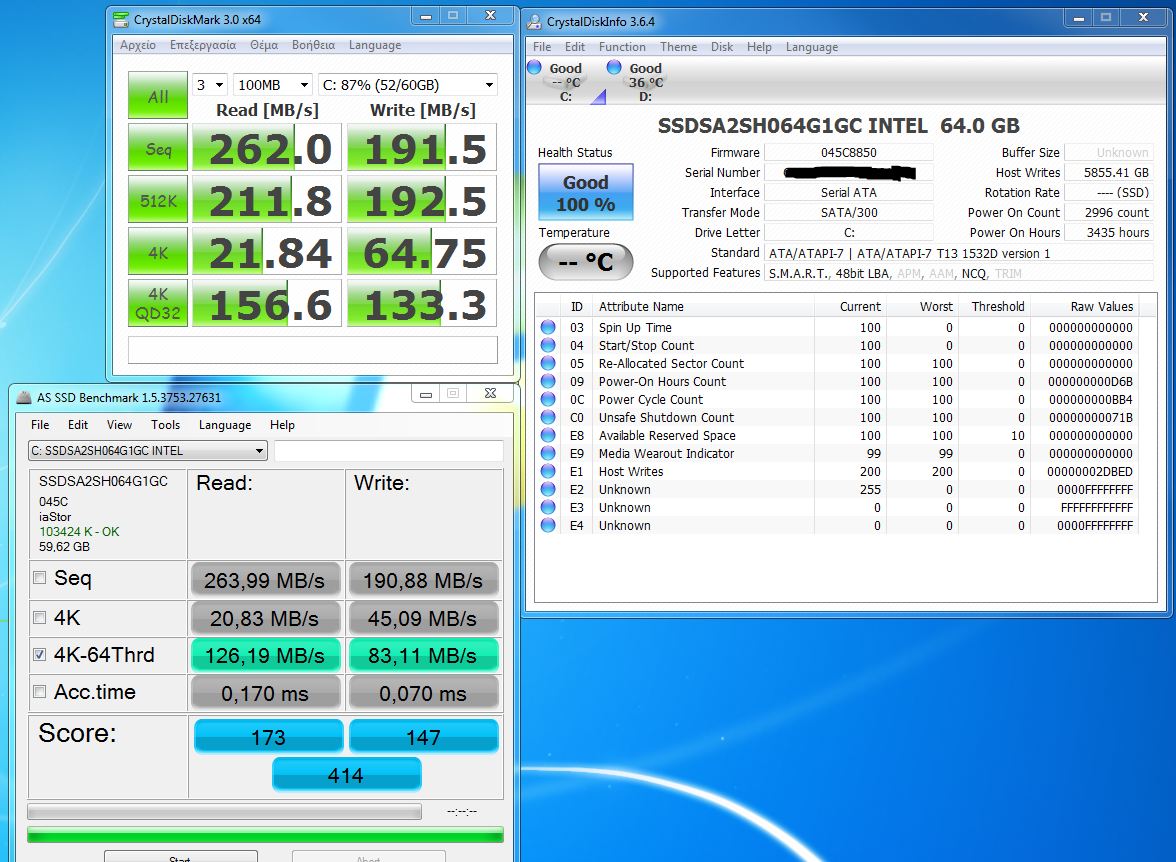Expand the AS SSD drive selection dropdown
The width and height of the screenshot is (1176, 862).
coord(147,451)
